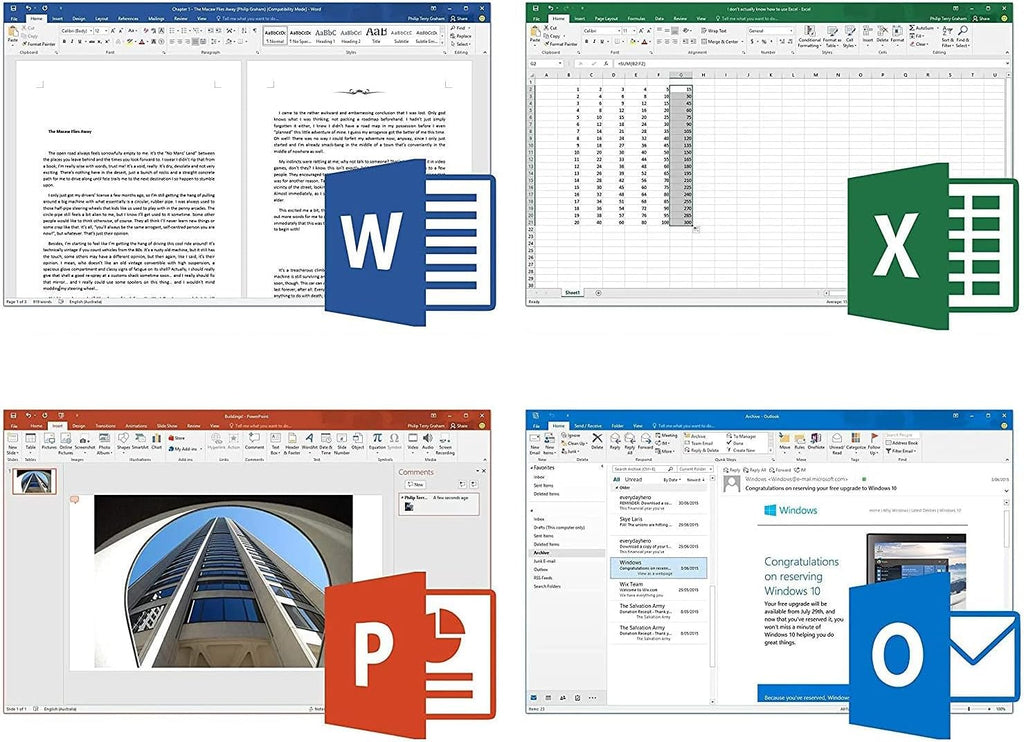
Task: Click the font color button in Word
Action: coord(142,41)
